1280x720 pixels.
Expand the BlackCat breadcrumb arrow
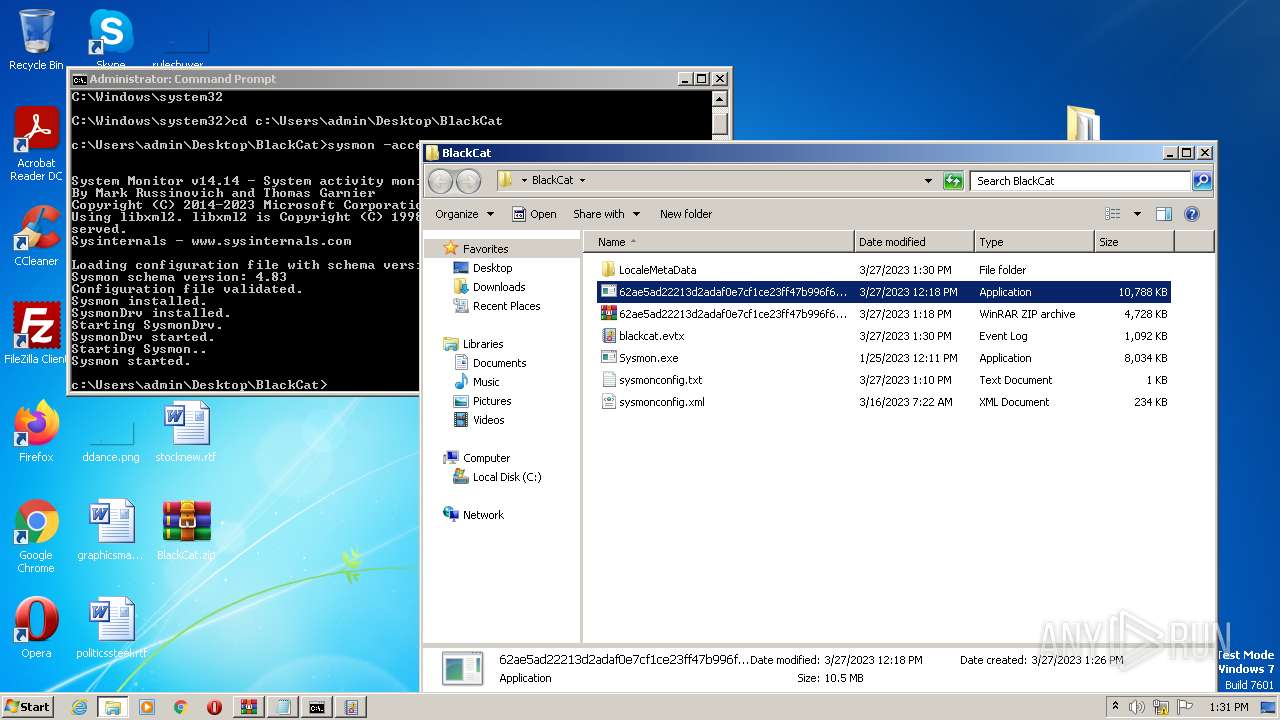pos(582,181)
